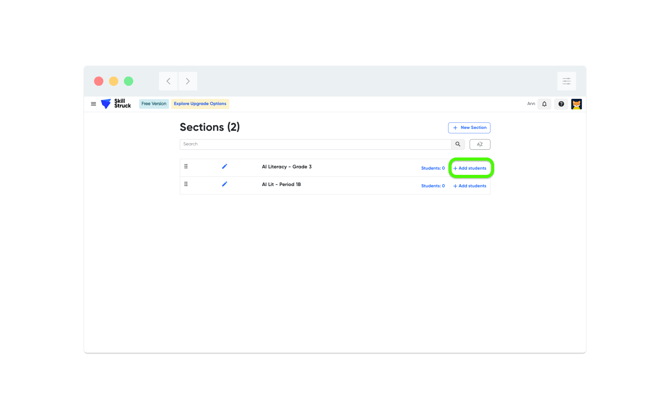
Task: Click the red close window dot
Action: click(x=99, y=81)
